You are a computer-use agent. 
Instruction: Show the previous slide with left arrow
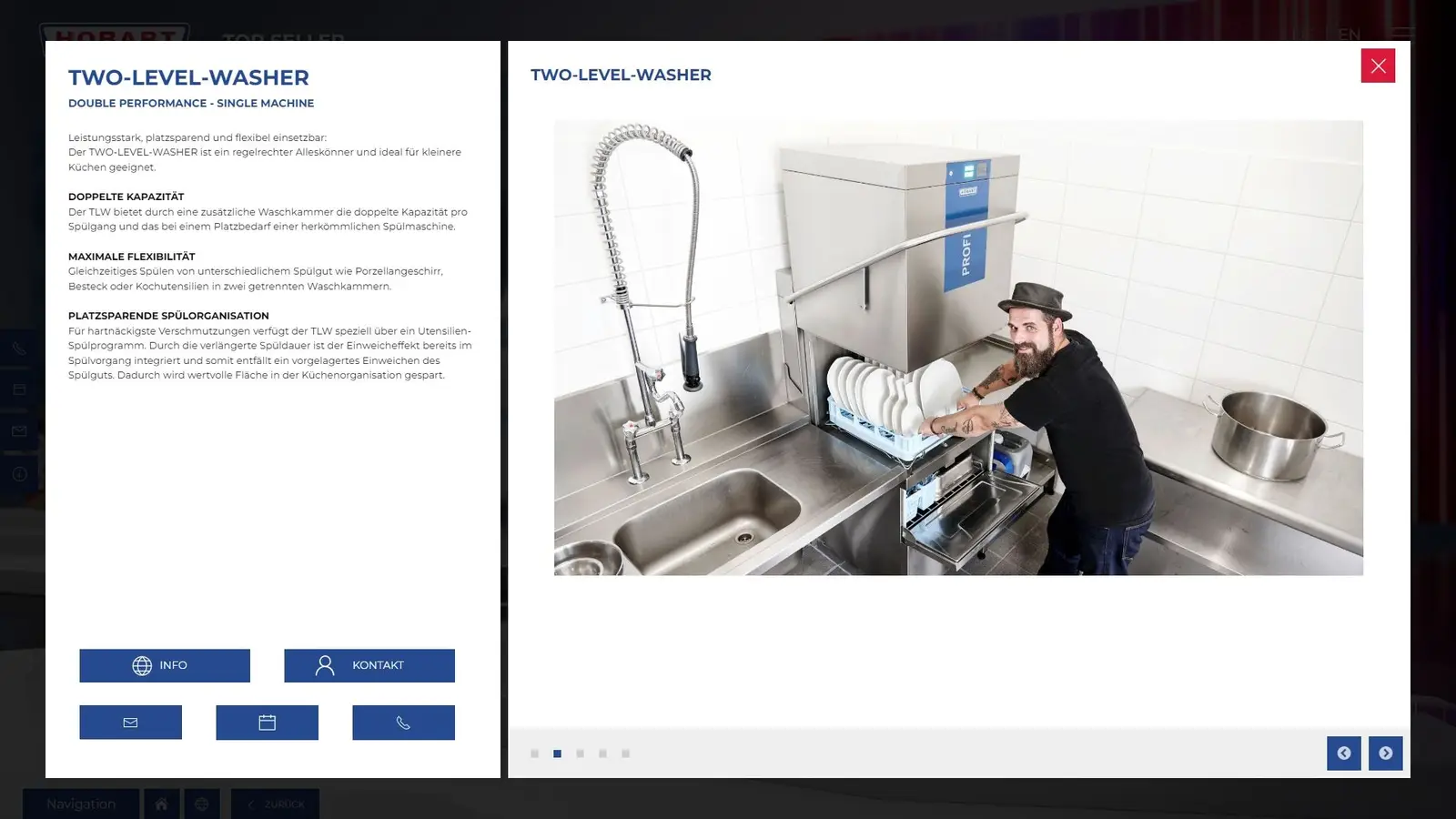(1344, 753)
